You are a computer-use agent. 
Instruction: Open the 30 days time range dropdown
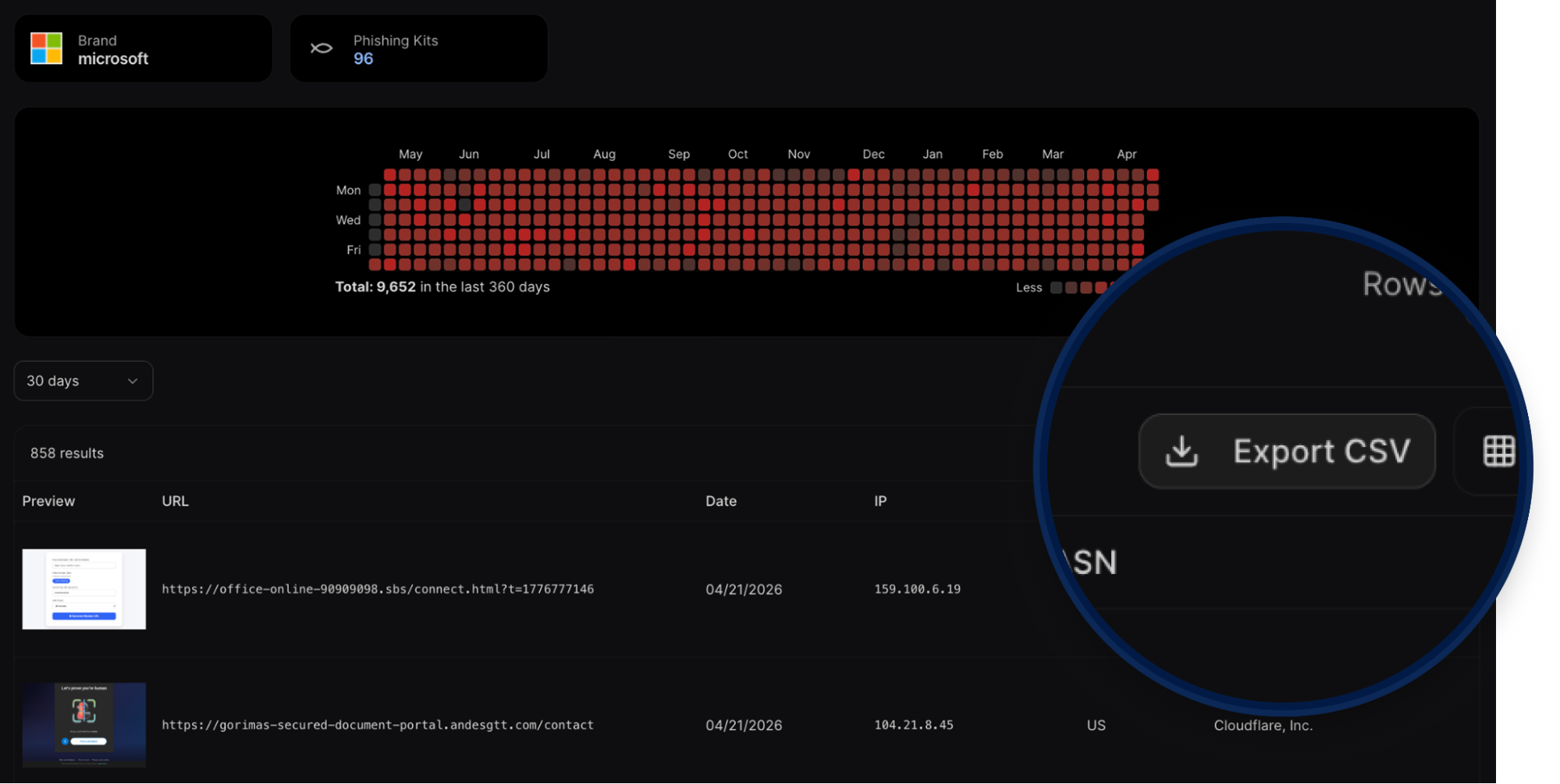pyautogui.click(x=84, y=381)
